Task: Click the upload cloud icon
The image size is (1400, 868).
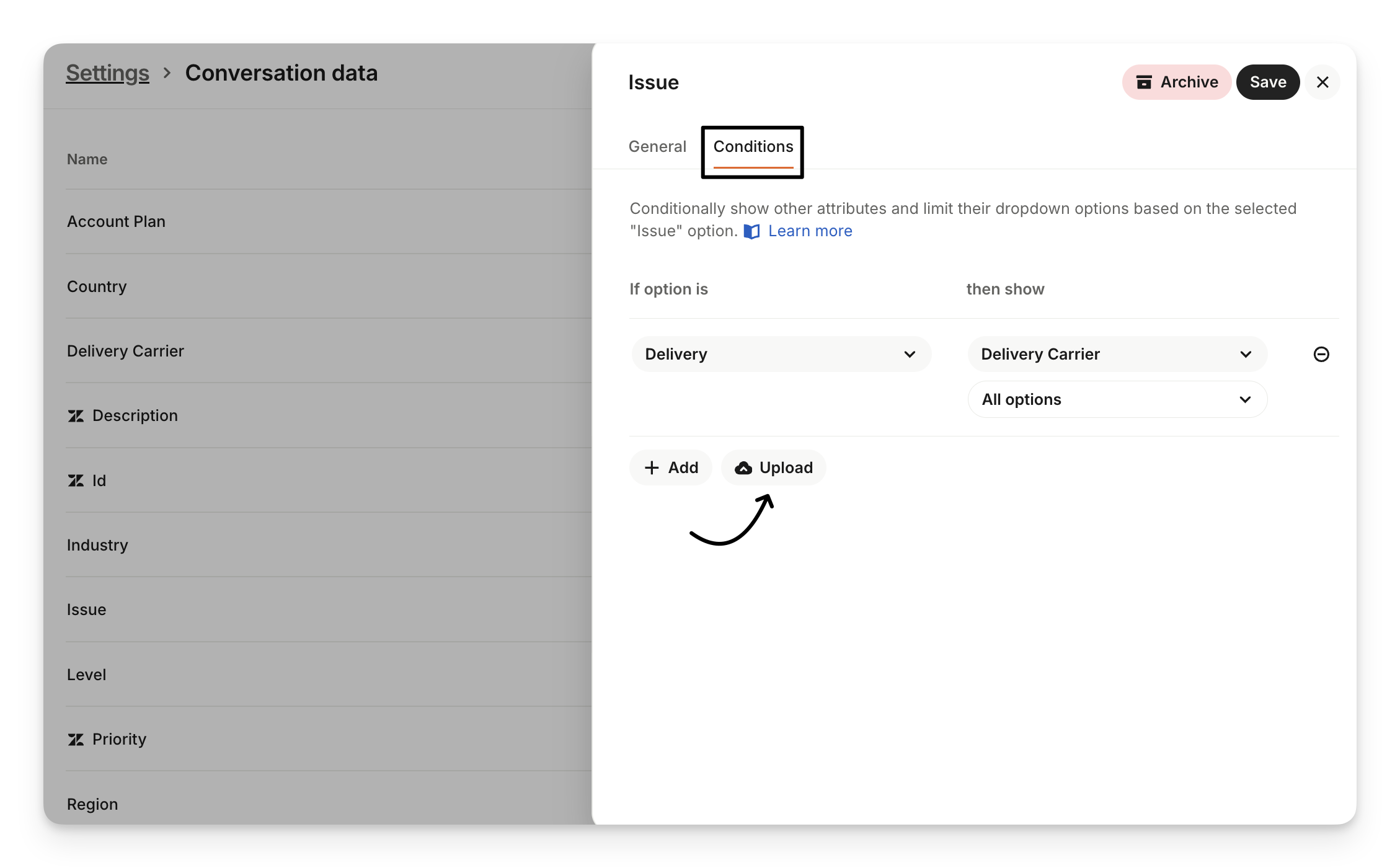Action: click(743, 468)
